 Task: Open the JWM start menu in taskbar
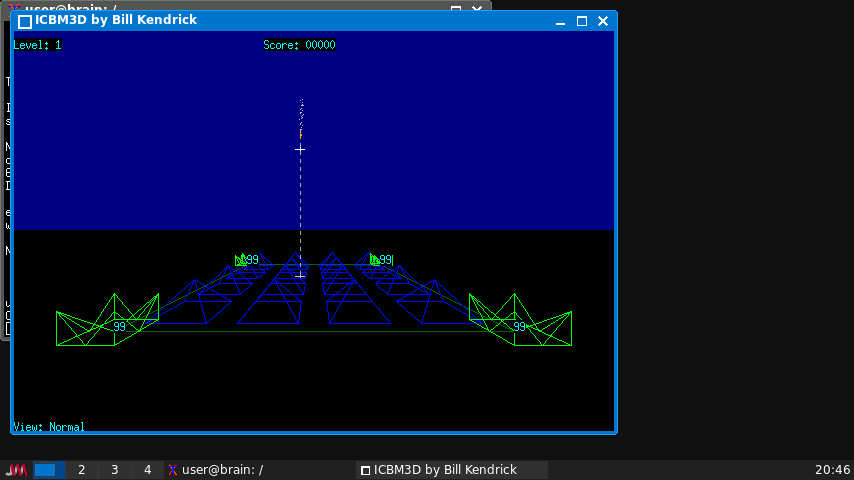point(16,470)
